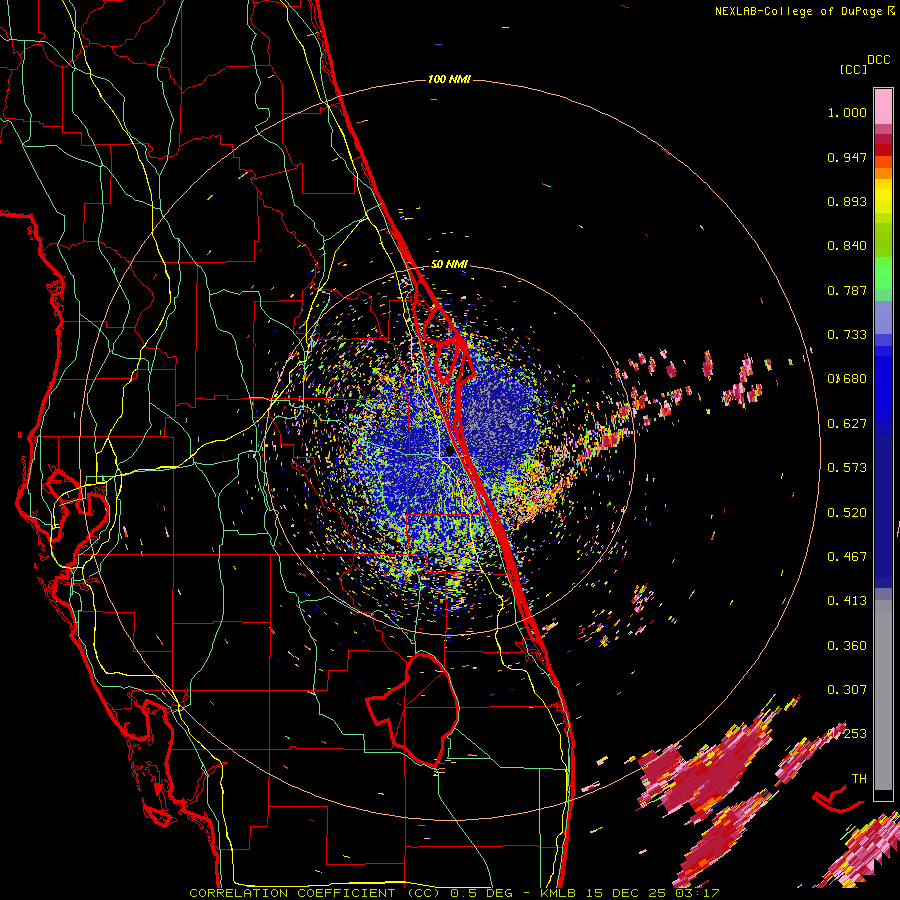Image resolution: width=900 pixels, height=900 pixels.
Task: Click the 0.733 scale value
Action: pos(847,335)
